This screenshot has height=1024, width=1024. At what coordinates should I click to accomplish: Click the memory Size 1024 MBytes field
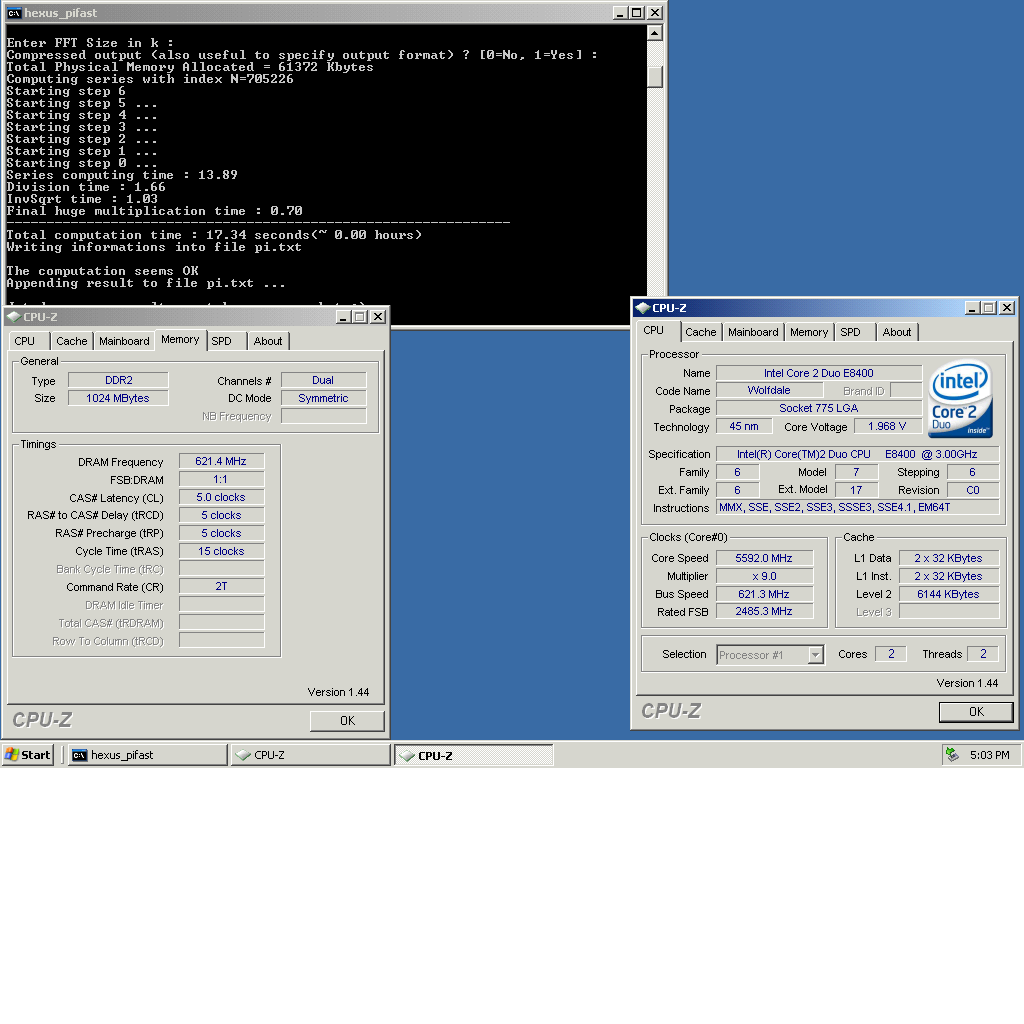click(118, 398)
